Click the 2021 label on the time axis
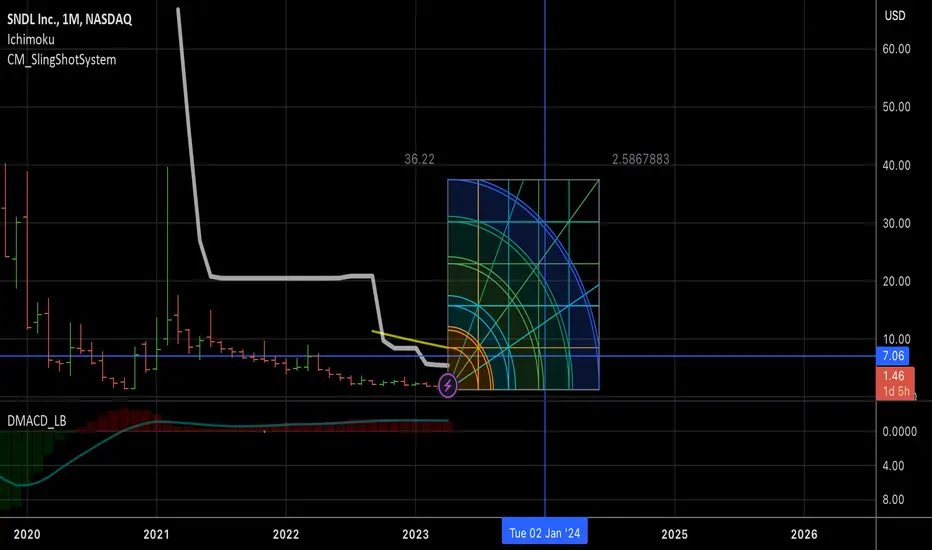This screenshot has width=932, height=550. click(156, 534)
